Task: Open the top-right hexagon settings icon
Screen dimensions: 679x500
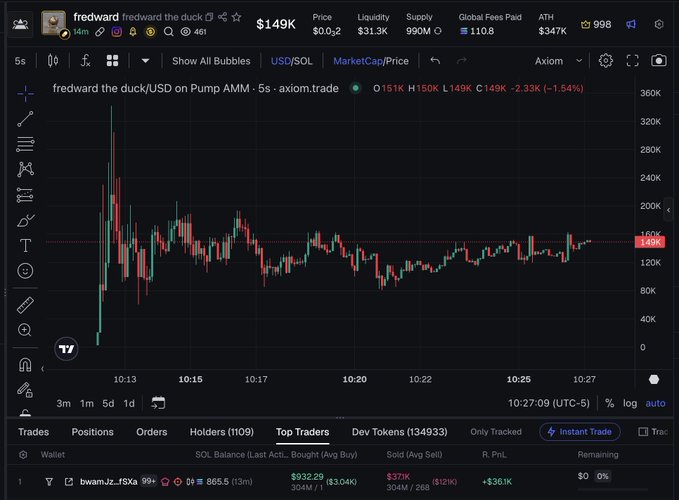Action: click(659, 24)
